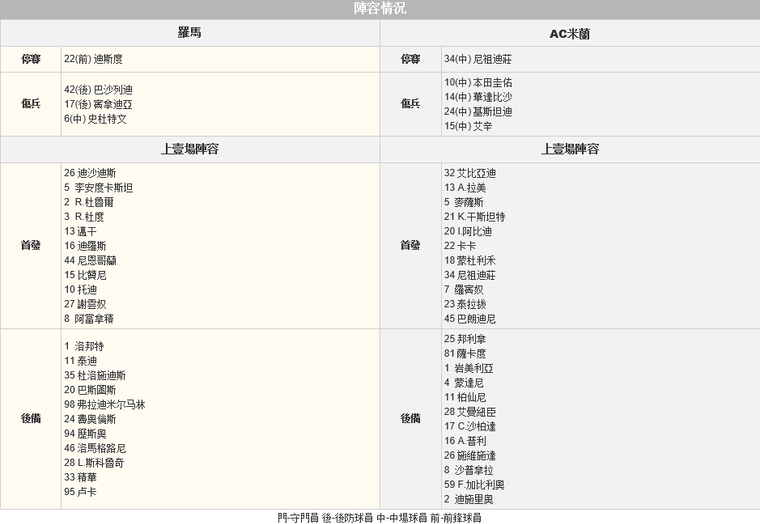Click Roma substitute 20 巴斯圖斯
760x524 pixels.
click(90, 390)
